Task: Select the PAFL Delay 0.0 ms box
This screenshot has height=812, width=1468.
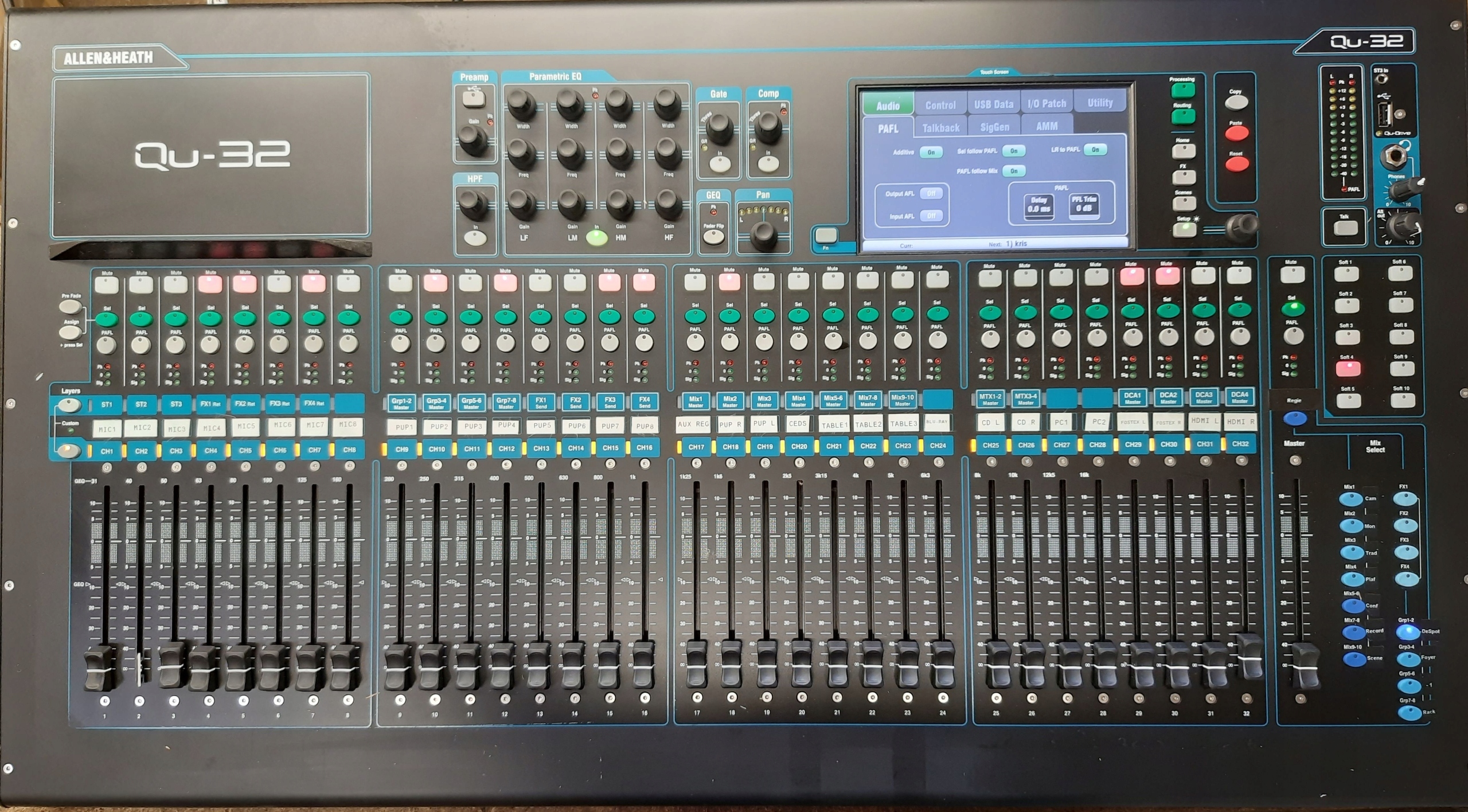Action: click(1039, 205)
